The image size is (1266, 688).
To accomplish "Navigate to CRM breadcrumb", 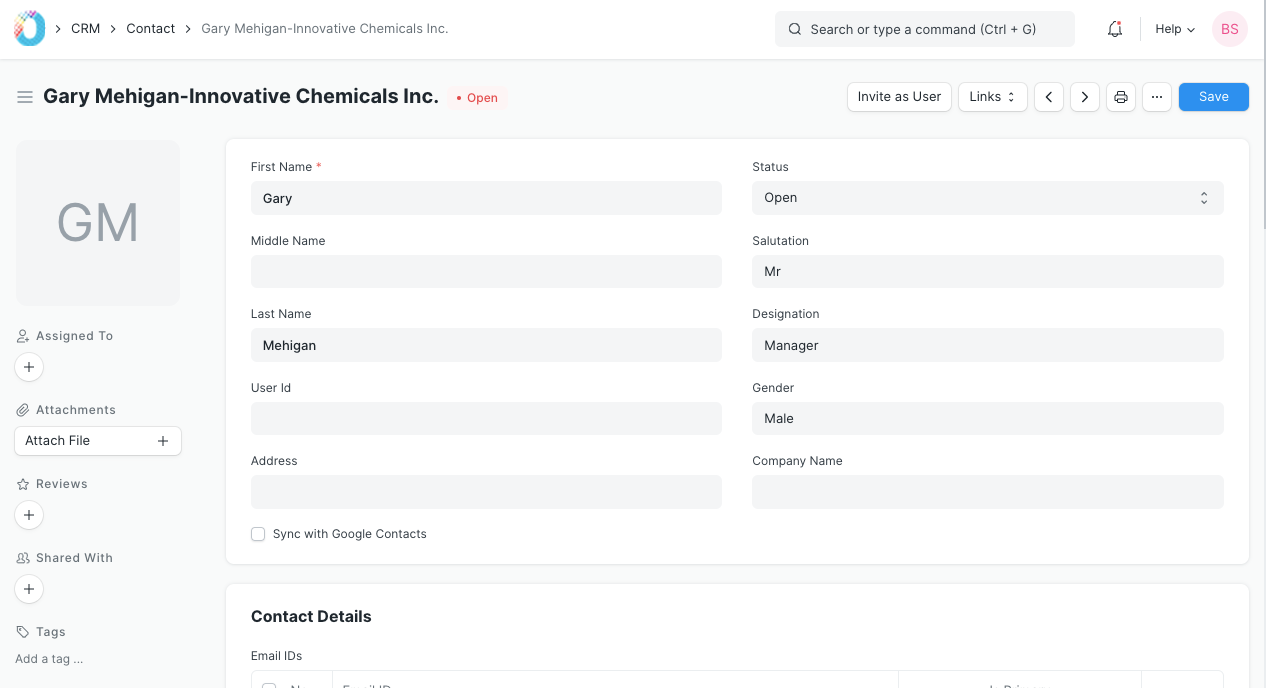I will point(85,29).
